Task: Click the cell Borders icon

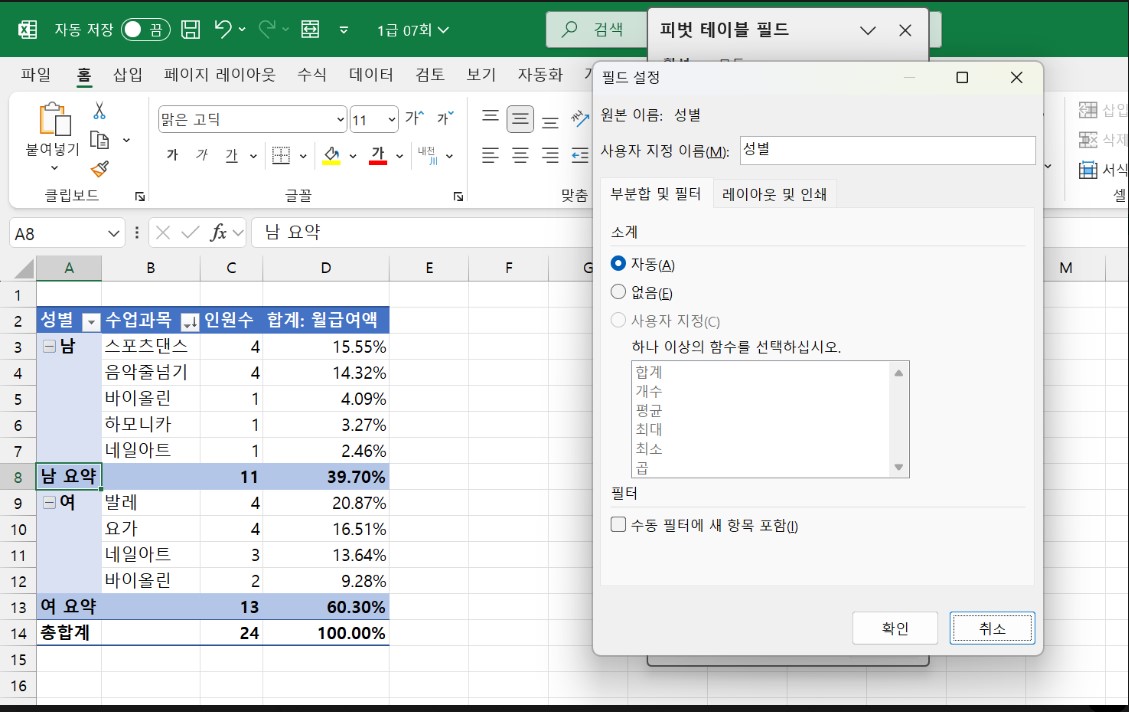Action: pyautogui.click(x=281, y=156)
